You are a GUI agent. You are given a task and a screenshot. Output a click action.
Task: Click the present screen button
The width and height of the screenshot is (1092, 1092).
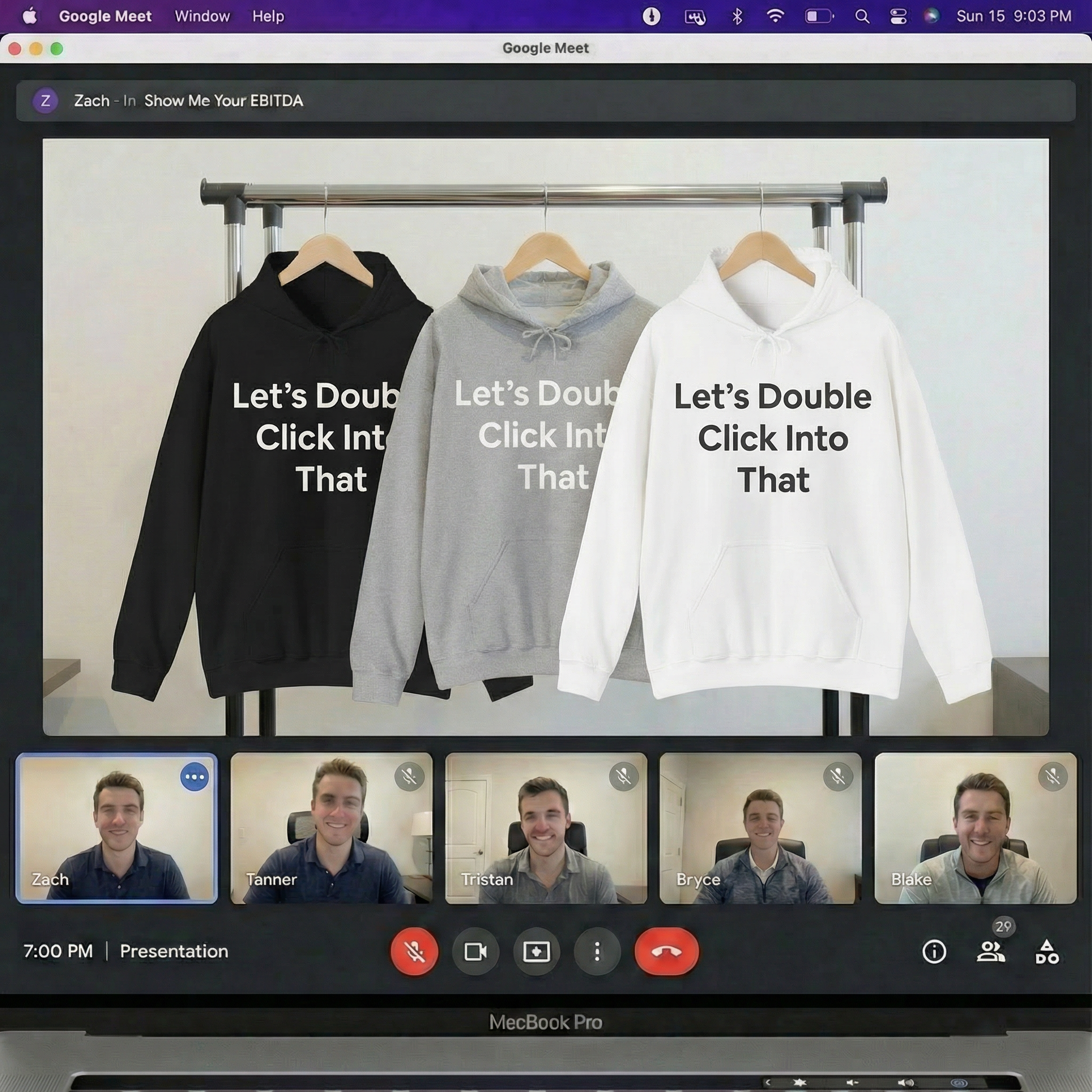coord(536,952)
